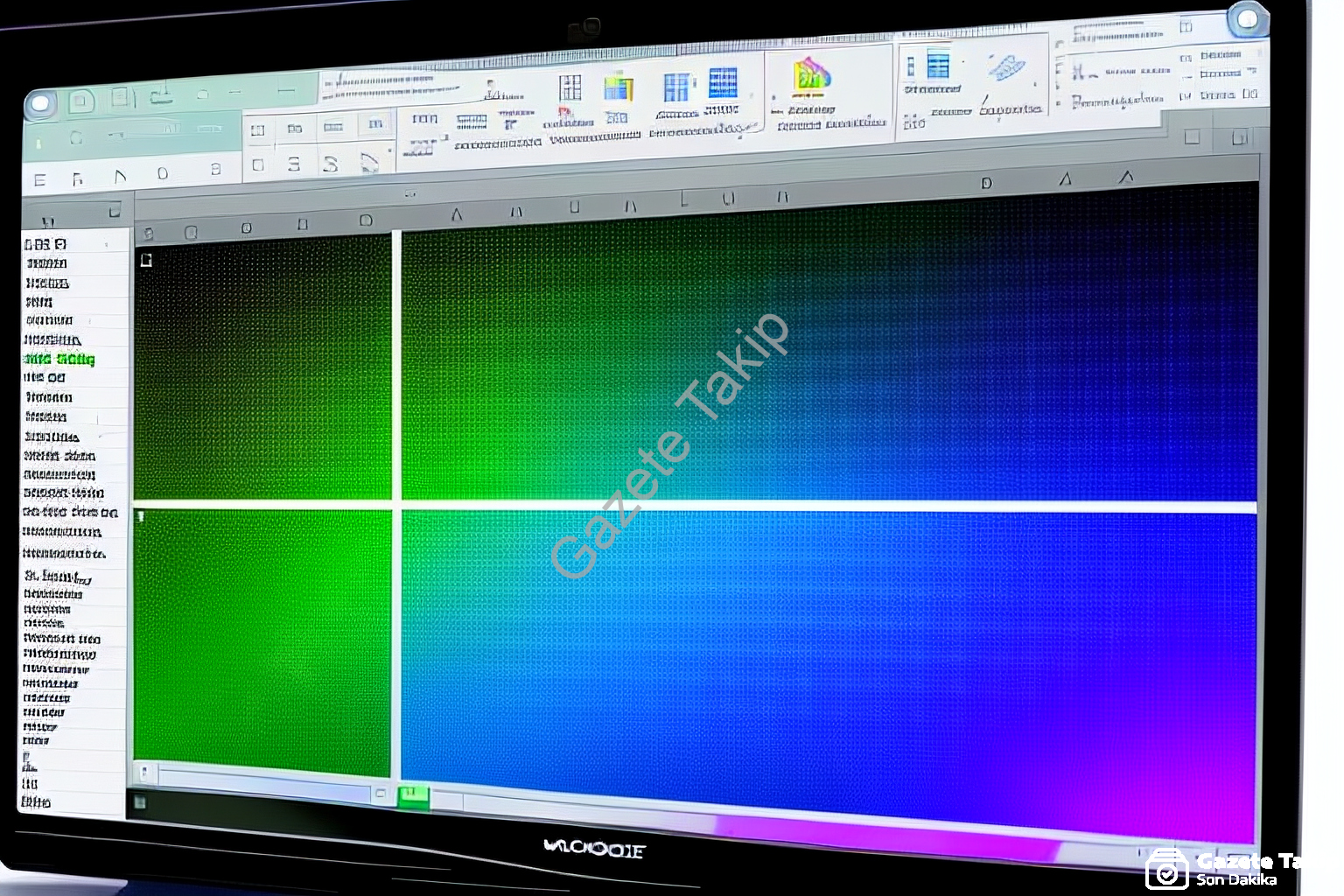Click the round button at window's top-right corner
Viewport: 1344px width, 896px height.
click(1247, 18)
